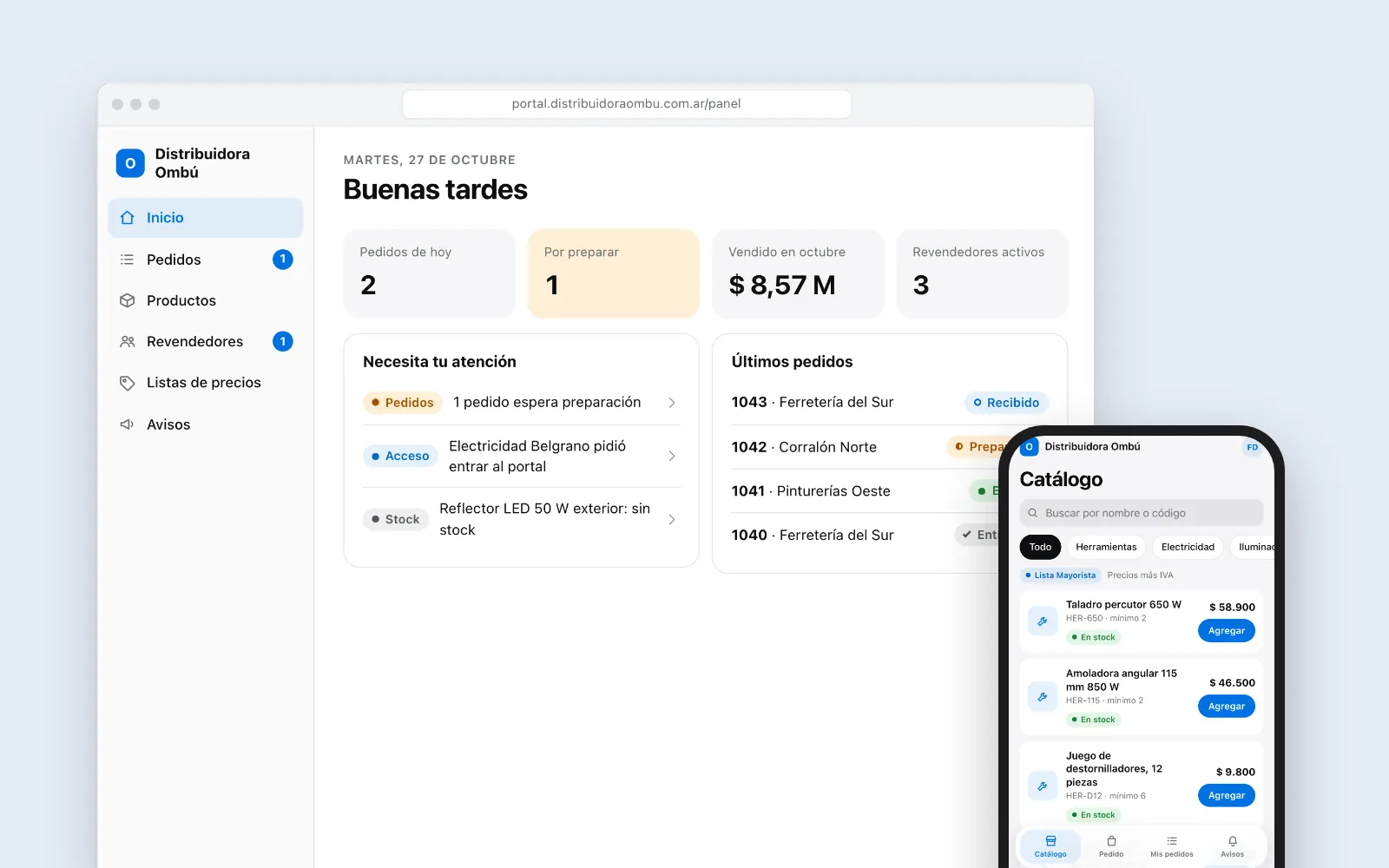This screenshot has width=1389, height=868.
Task: Click the notification badge next to Pedidos
Action: pos(283,260)
